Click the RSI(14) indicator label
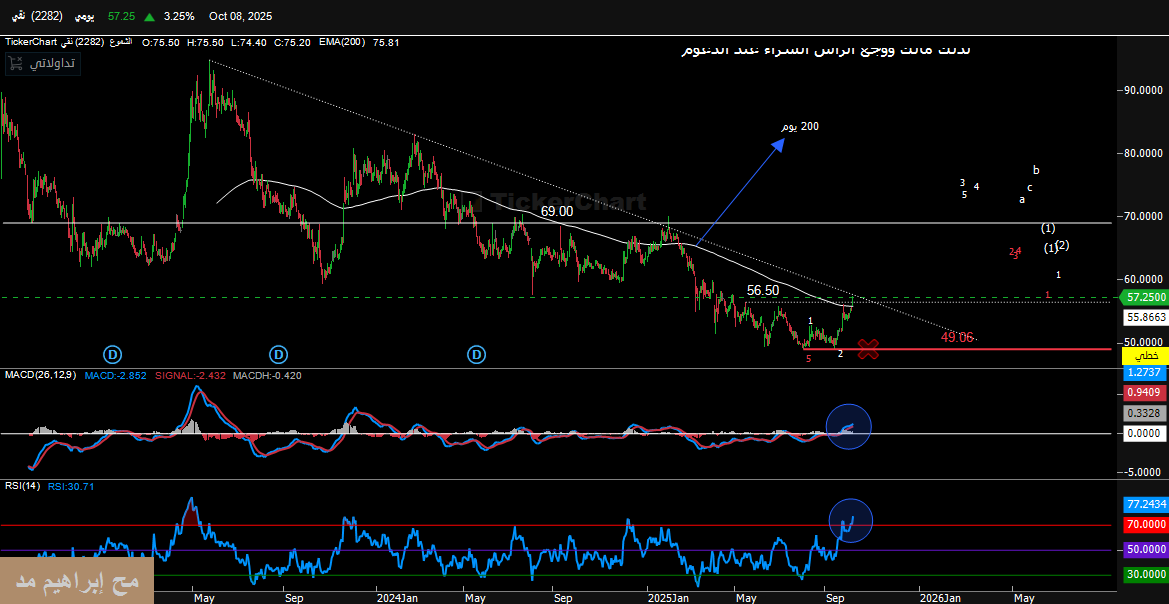 tap(22, 486)
